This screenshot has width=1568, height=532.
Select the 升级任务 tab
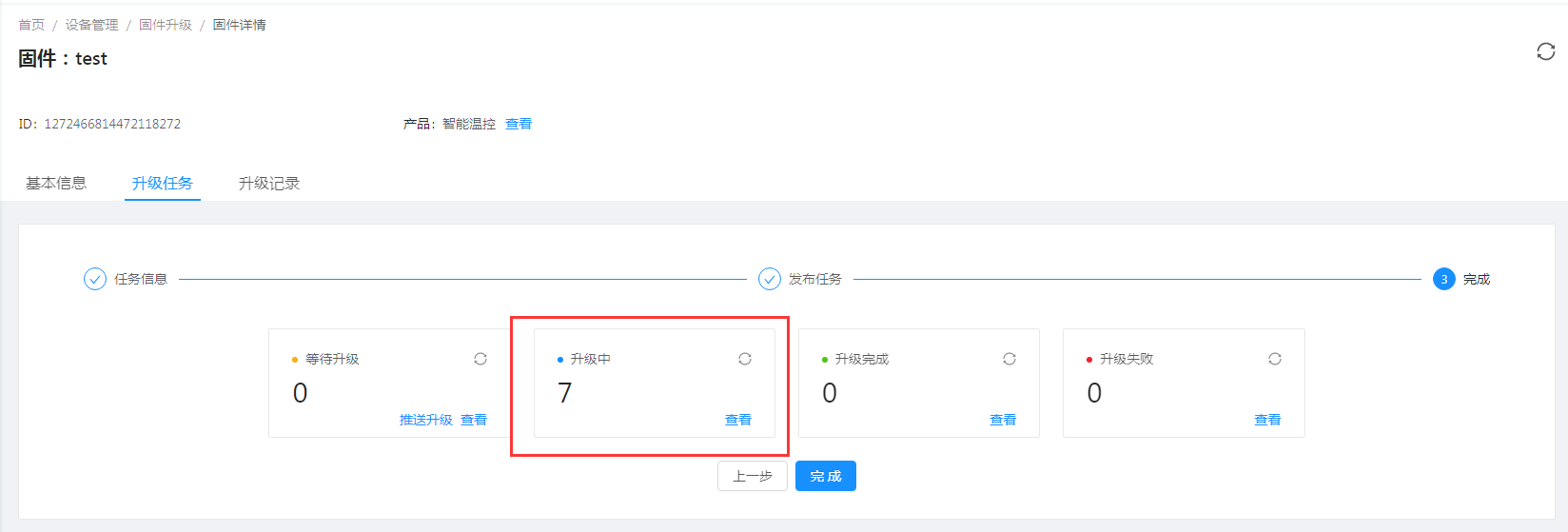(x=163, y=184)
